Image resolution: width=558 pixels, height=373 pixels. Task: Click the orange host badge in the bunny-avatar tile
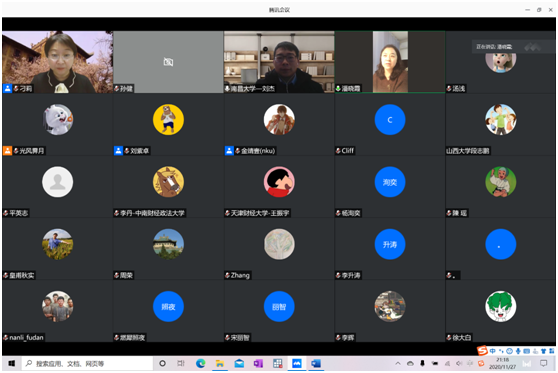click(7, 151)
